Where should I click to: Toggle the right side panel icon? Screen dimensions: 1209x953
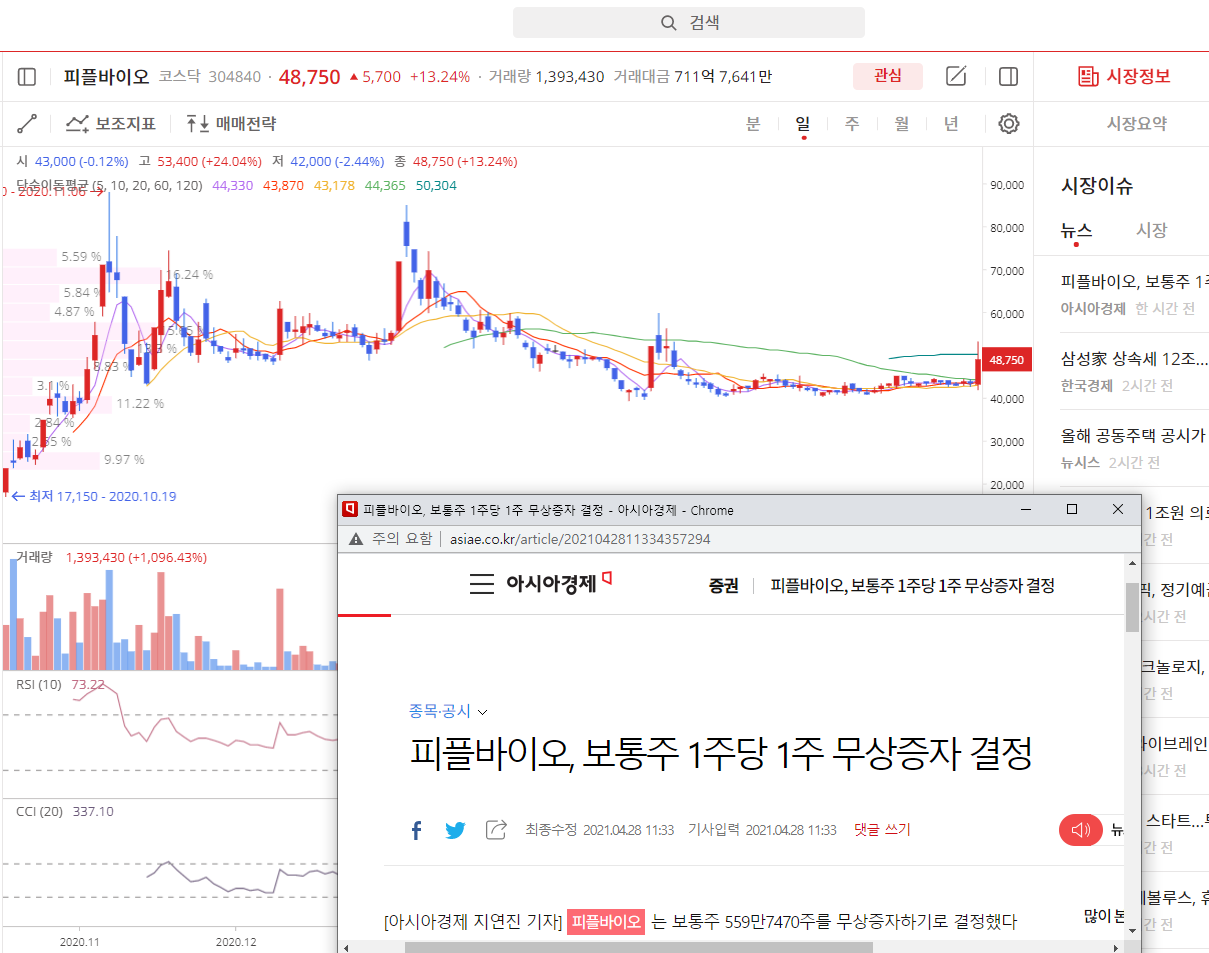1008,77
